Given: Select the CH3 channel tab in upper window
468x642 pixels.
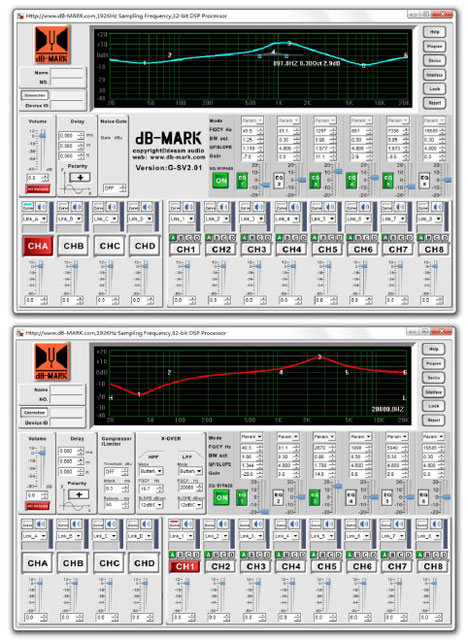Looking at the screenshot, I should click(x=257, y=249).
